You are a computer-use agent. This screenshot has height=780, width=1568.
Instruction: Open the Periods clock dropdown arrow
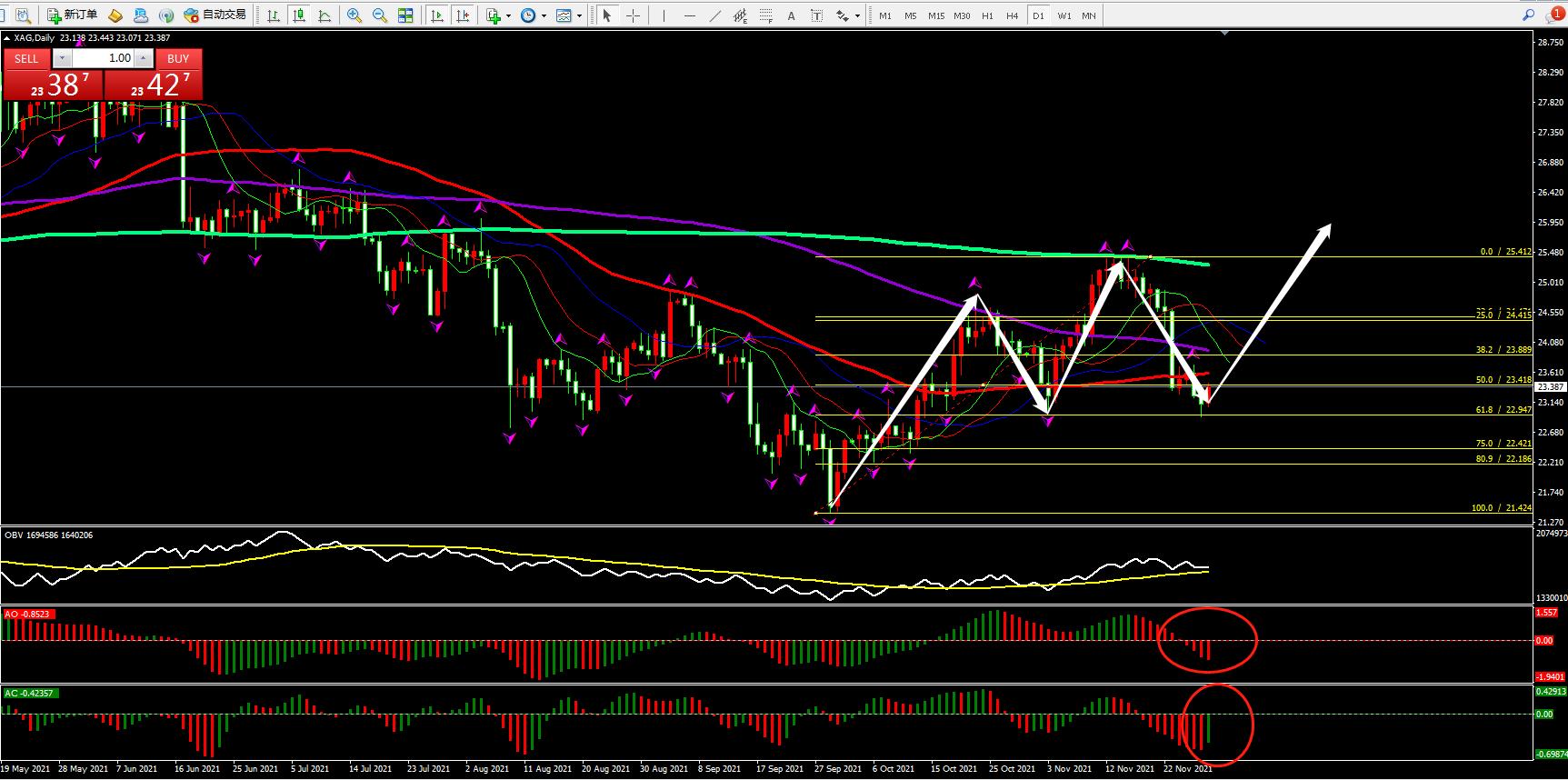(544, 15)
